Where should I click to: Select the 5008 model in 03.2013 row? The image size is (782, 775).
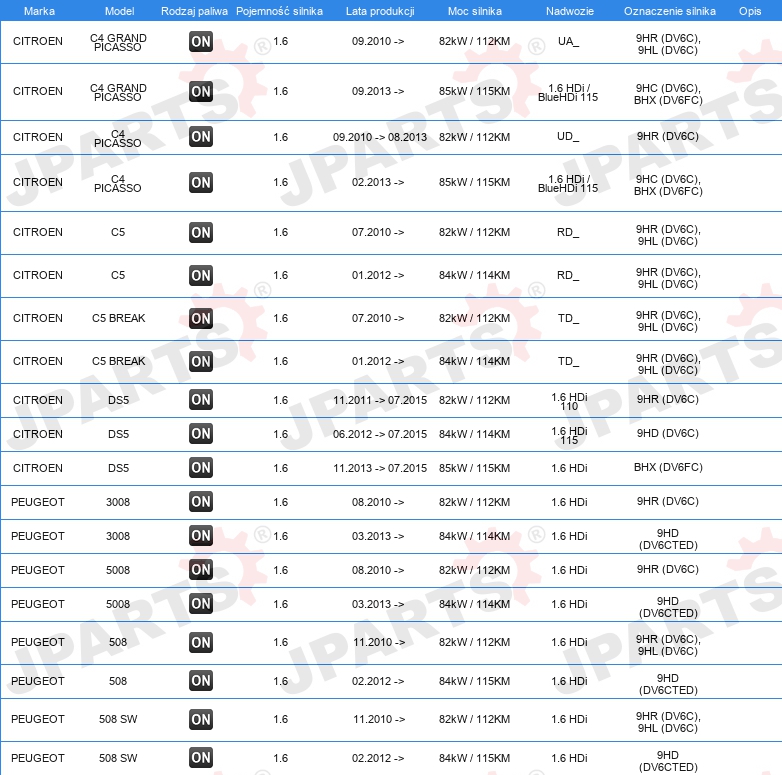tap(118, 604)
